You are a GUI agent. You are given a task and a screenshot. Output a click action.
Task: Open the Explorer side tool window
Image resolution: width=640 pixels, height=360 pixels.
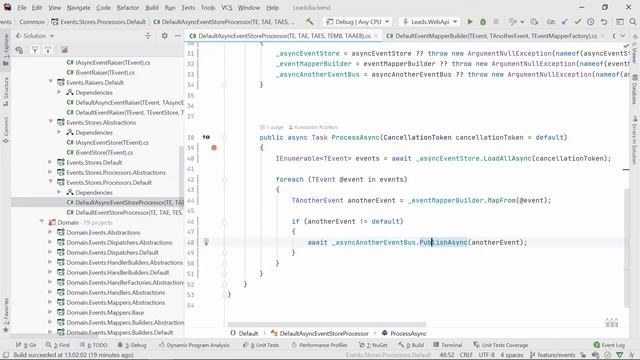click(x=6, y=49)
